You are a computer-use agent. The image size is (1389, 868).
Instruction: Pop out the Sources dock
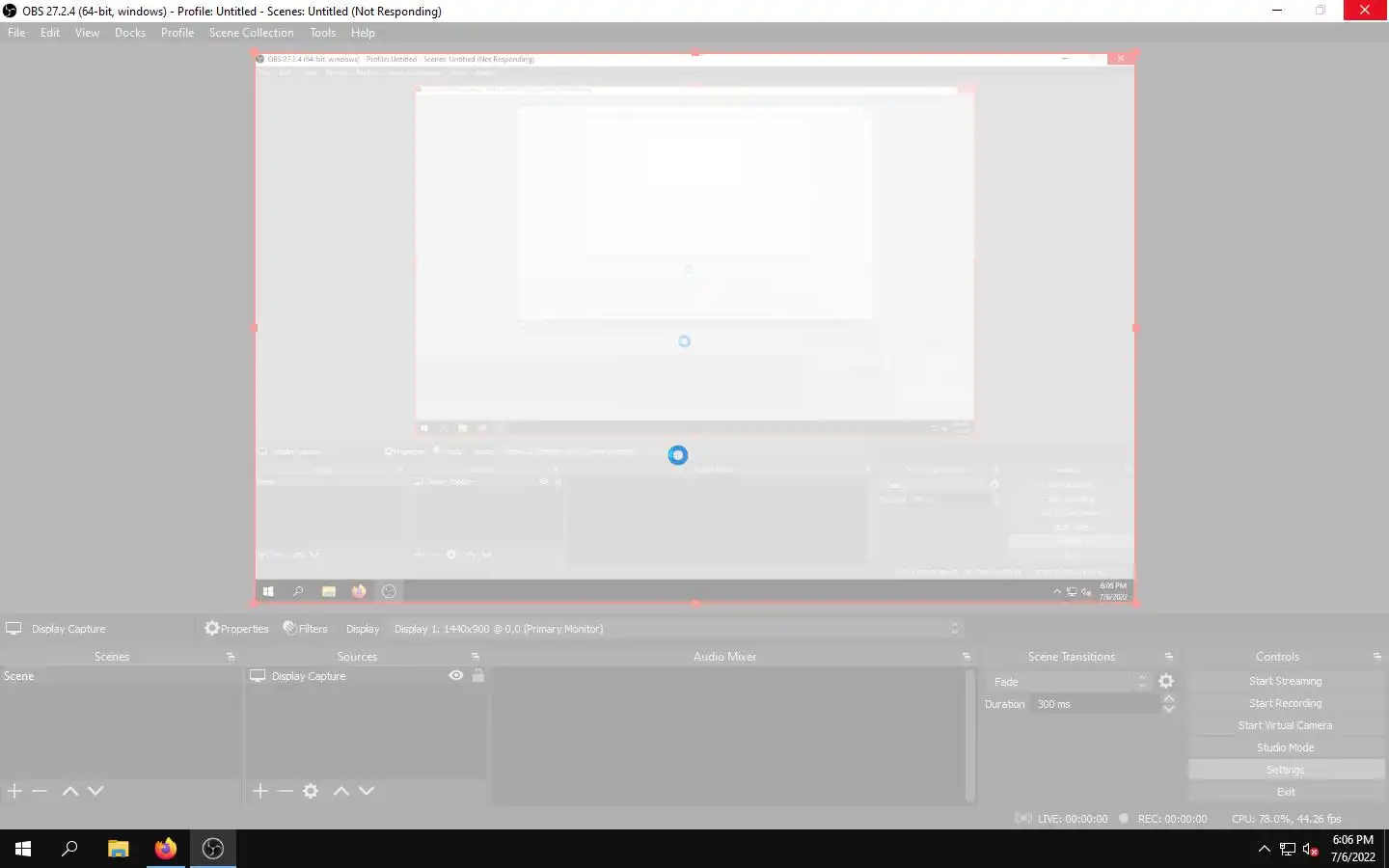(x=476, y=657)
